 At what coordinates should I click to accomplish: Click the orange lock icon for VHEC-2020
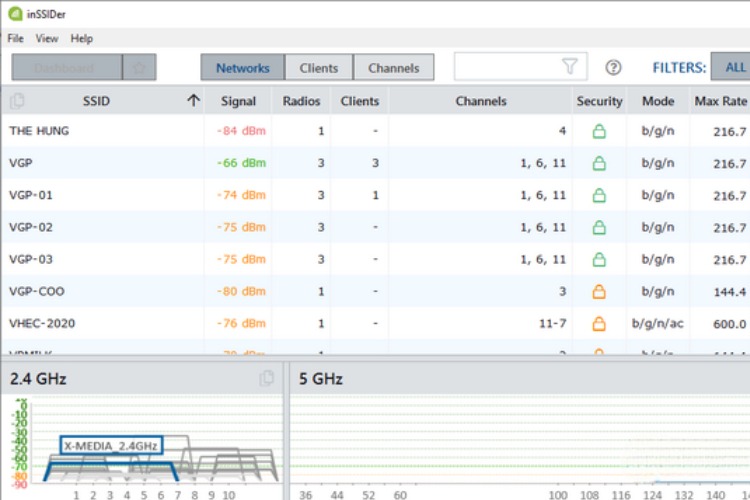coord(599,323)
